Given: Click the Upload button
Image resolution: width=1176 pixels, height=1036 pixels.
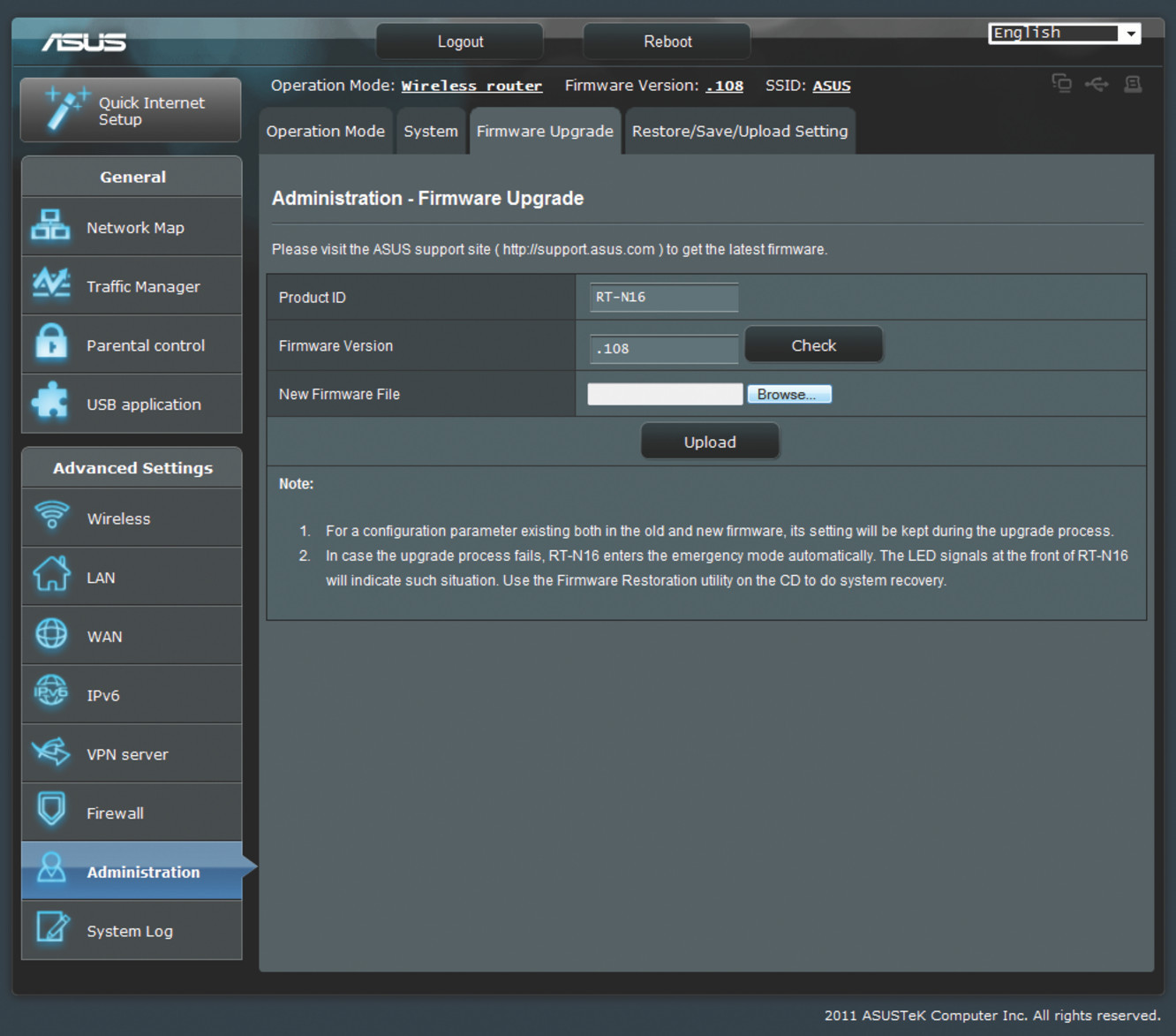Looking at the screenshot, I should [x=709, y=442].
